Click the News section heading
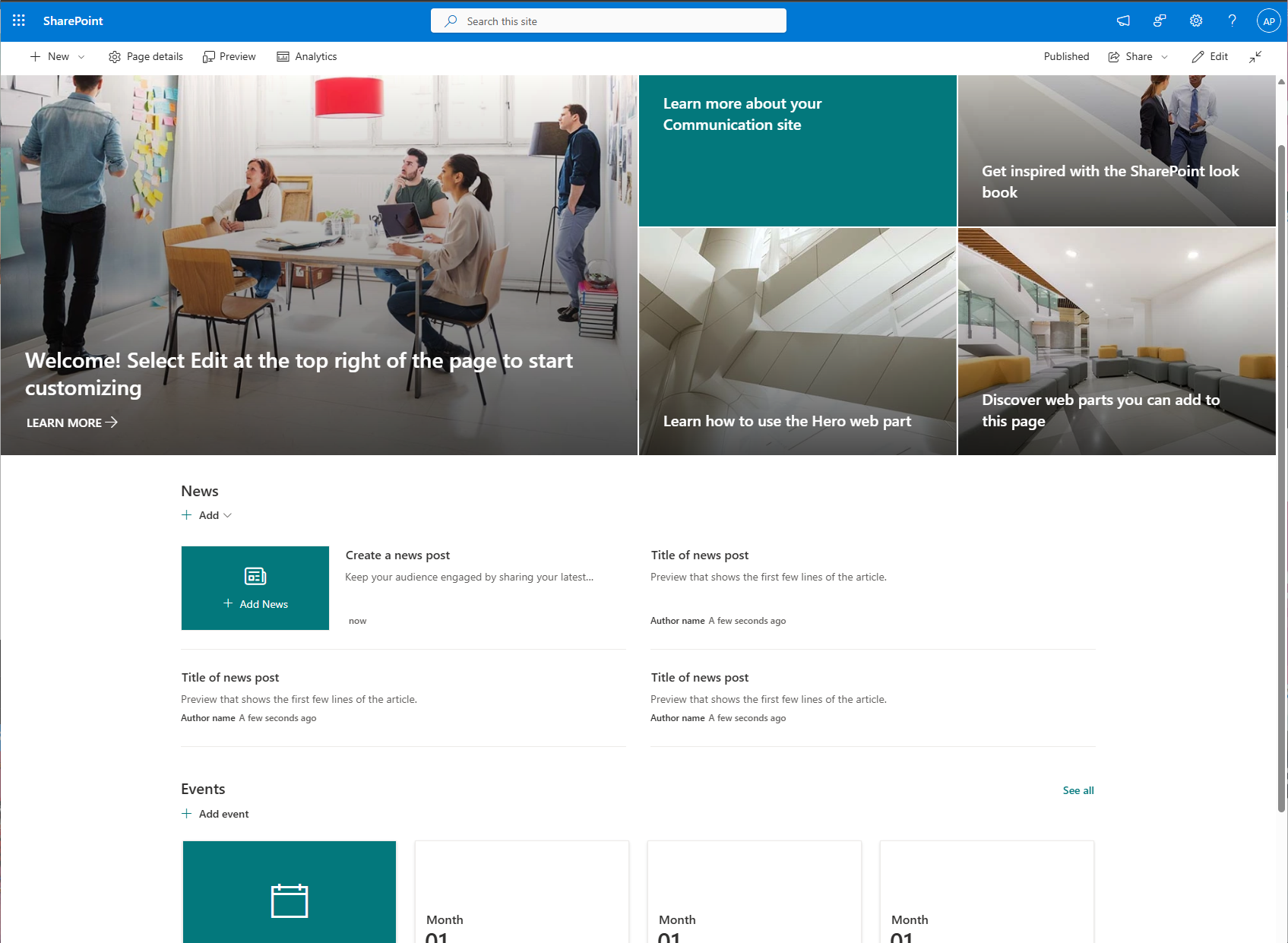The image size is (1288, 943). 200,491
